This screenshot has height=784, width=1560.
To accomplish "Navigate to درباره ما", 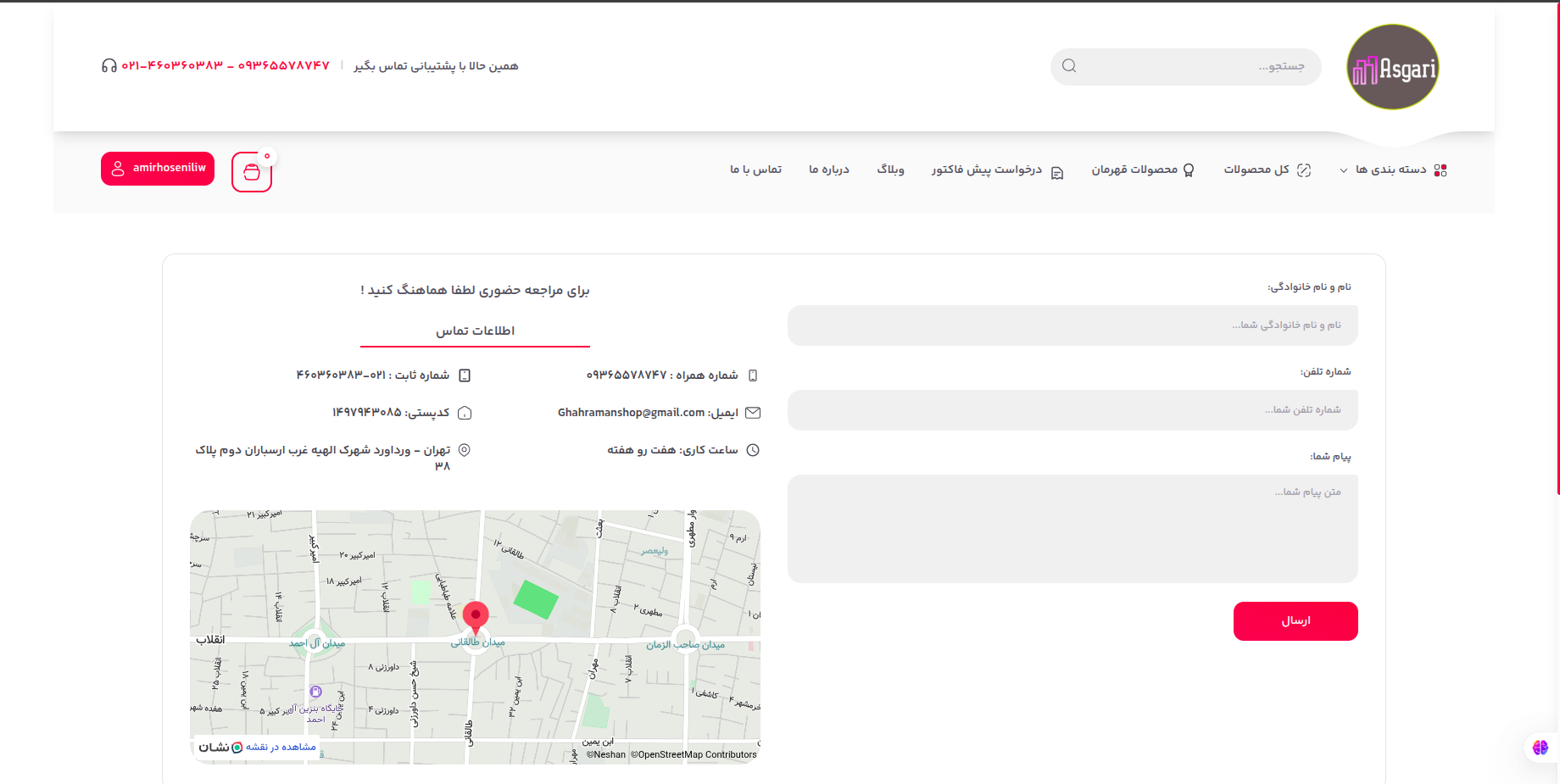I will pyautogui.click(x=828, y=170).
